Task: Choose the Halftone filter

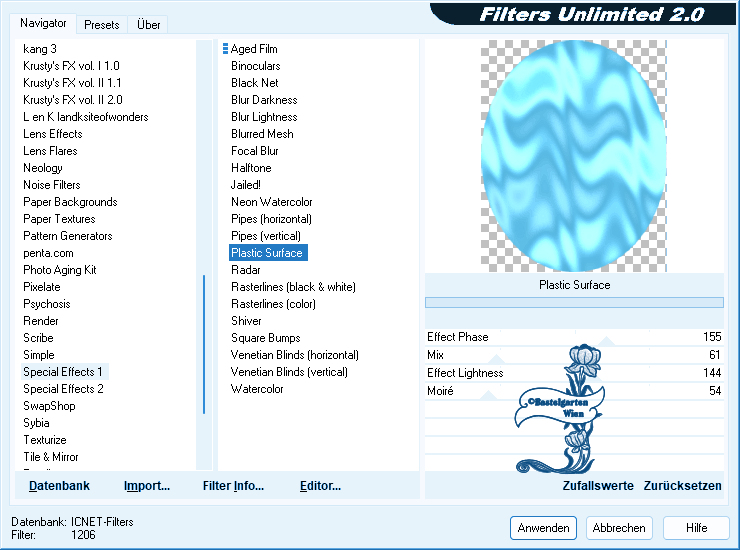Action: (x=251, y=168)
